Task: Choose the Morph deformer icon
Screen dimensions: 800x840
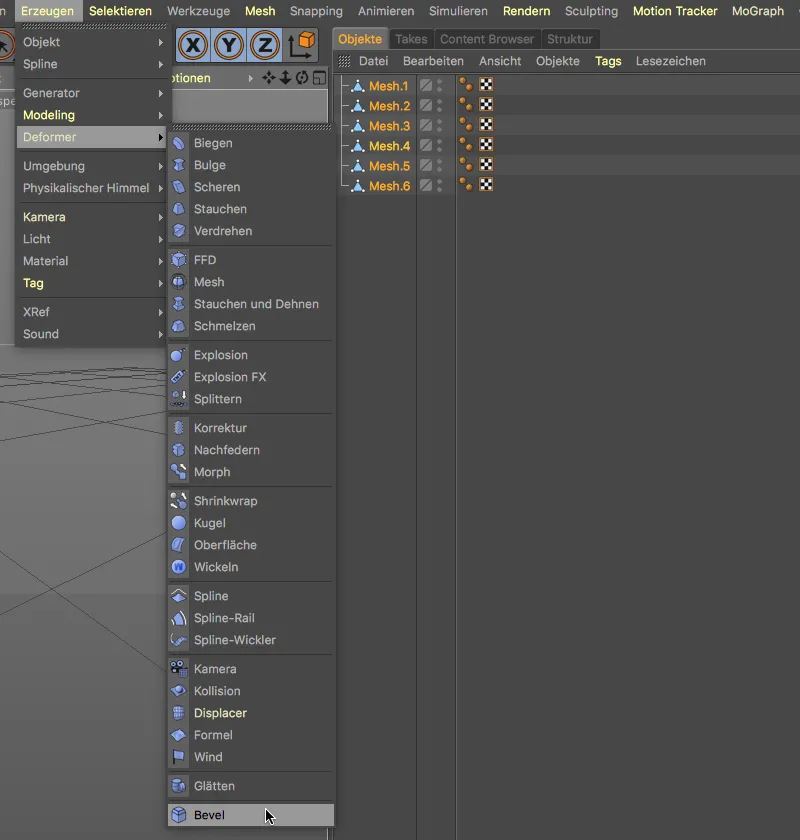Action: (x=178, y=471)
